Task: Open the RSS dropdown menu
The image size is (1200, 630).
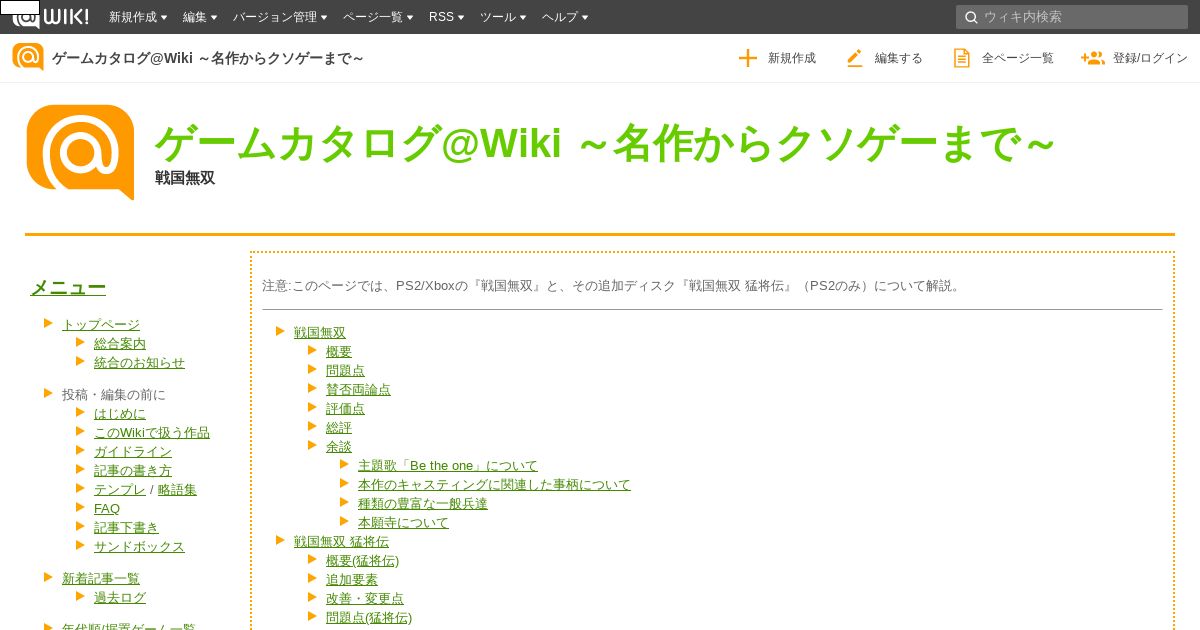Action: click(447, 17)
